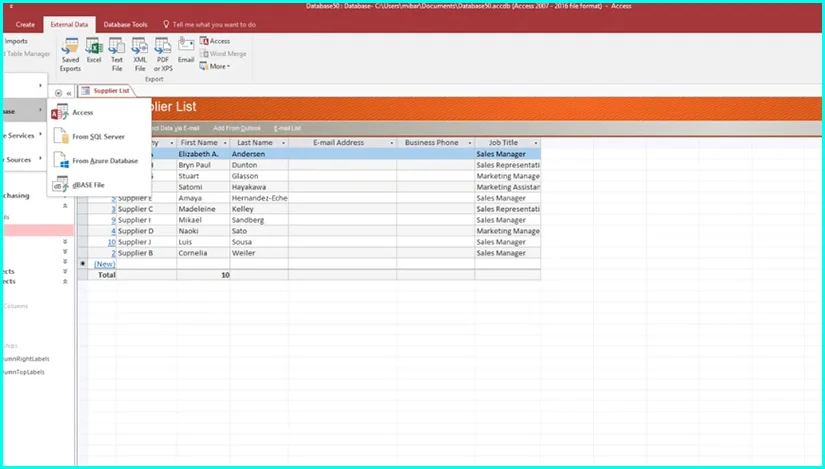Expand the Job Title column filter arrow

click(x=536, y=143)
